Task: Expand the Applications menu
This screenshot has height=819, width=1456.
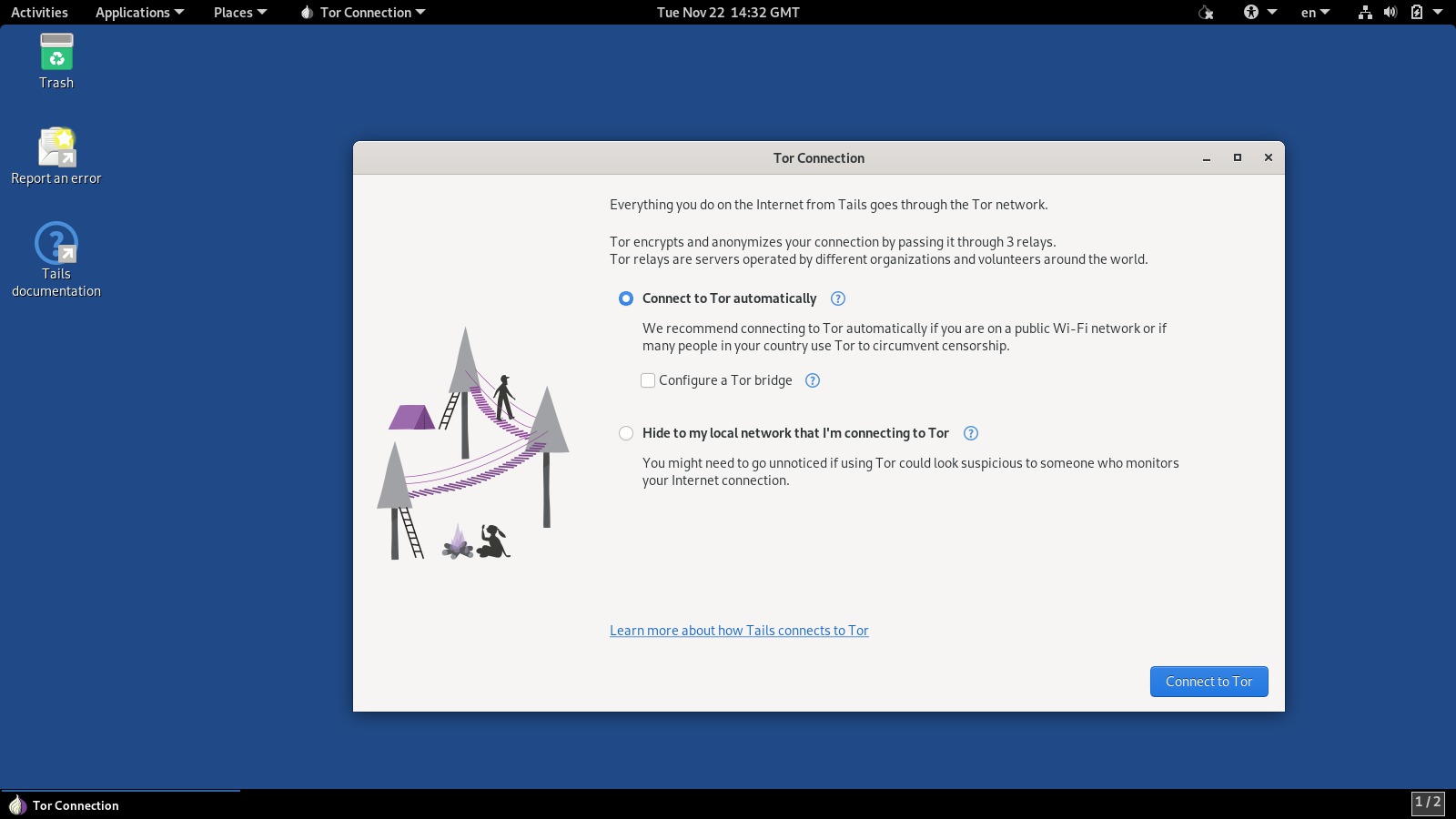Action: pyautogui.click(x=139, y=13)
